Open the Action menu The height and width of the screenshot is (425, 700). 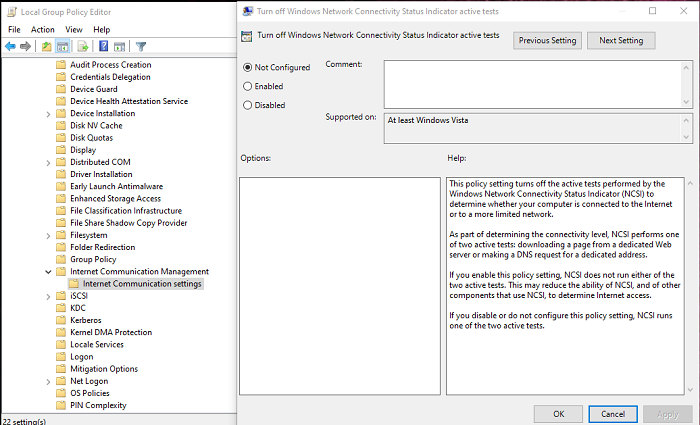click(x=43, y=30)
